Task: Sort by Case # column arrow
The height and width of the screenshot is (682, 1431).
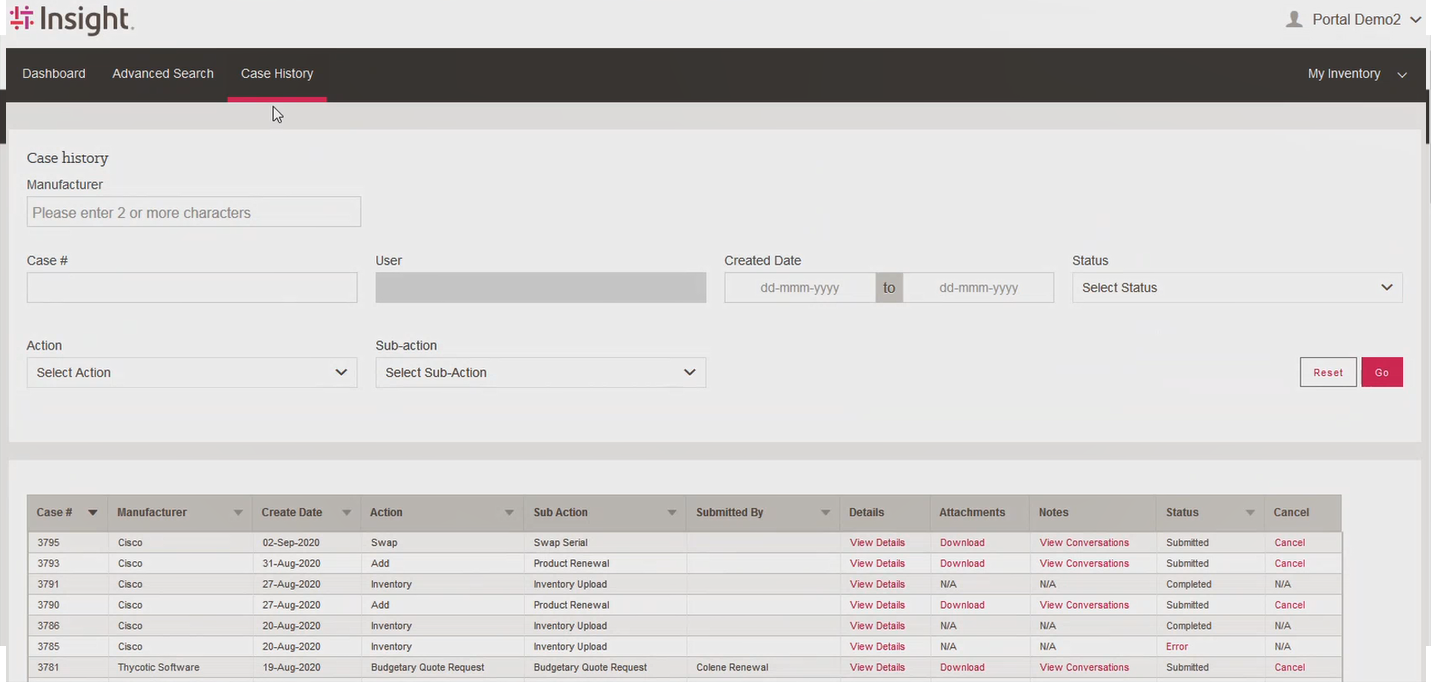Action: pos(93,512)
